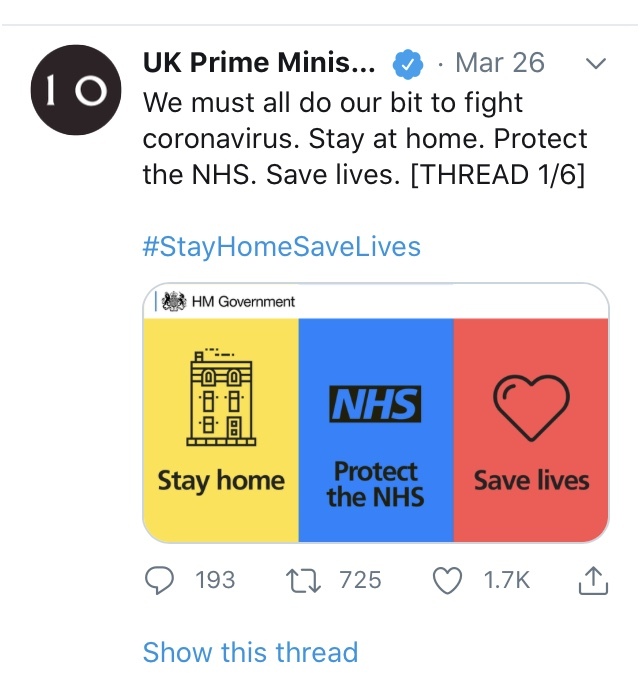Click the 1.7K likes count
Screen dimensions: 640x686
pyautogui.click(x=507, y=579)
